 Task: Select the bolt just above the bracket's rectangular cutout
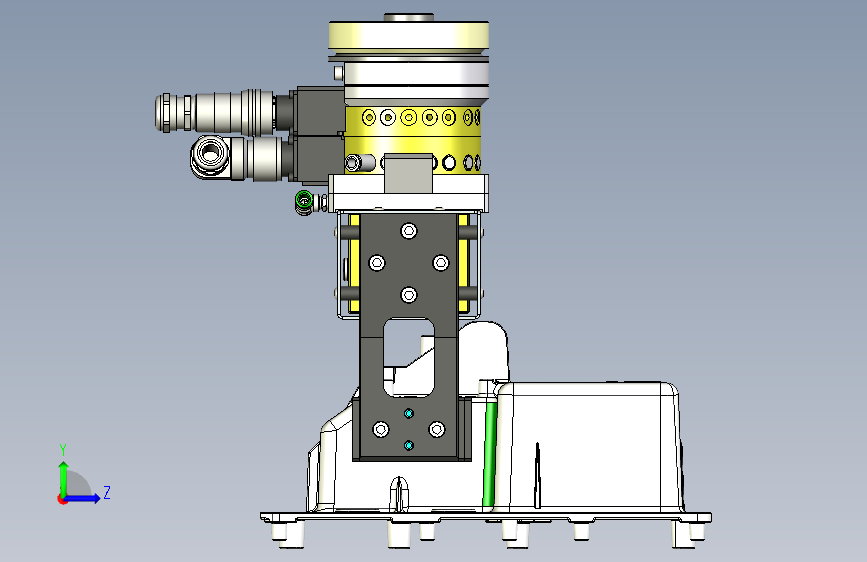[x=409, y=295]
